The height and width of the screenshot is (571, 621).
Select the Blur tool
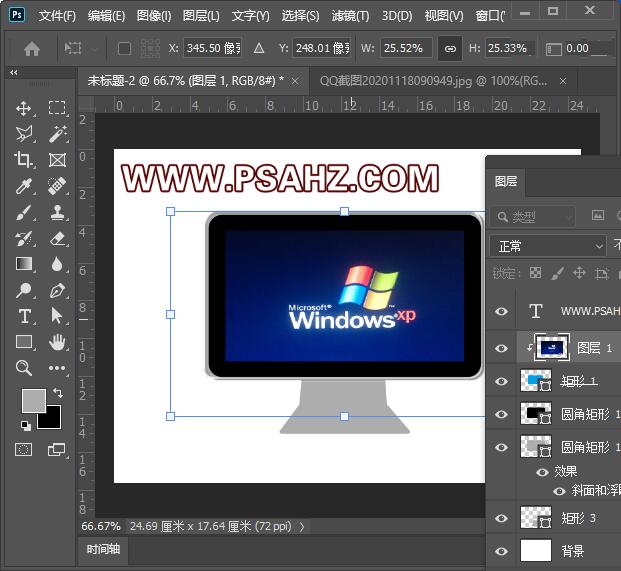pyautogui.click(x=57, y=264)
